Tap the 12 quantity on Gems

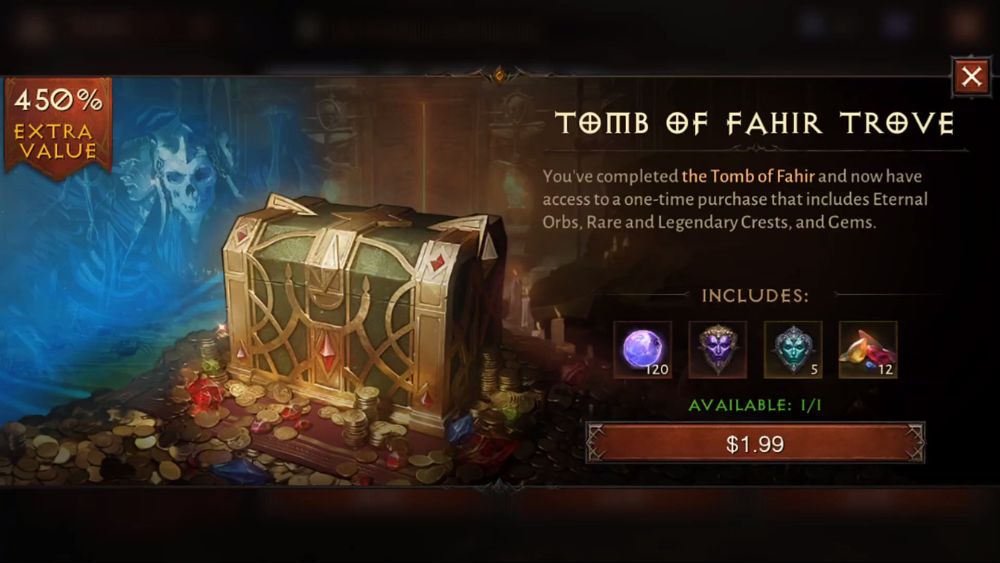[x=885, y=369]
